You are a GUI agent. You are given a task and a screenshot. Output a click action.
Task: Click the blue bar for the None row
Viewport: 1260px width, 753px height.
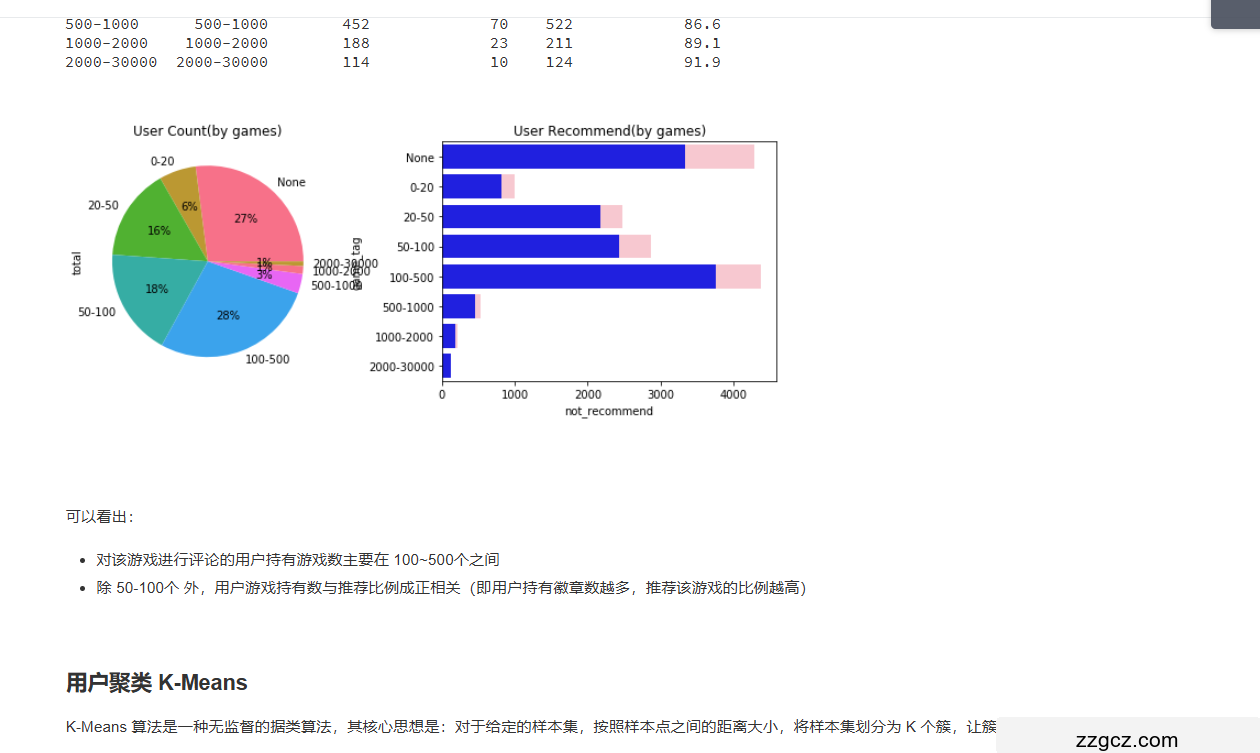563,157
